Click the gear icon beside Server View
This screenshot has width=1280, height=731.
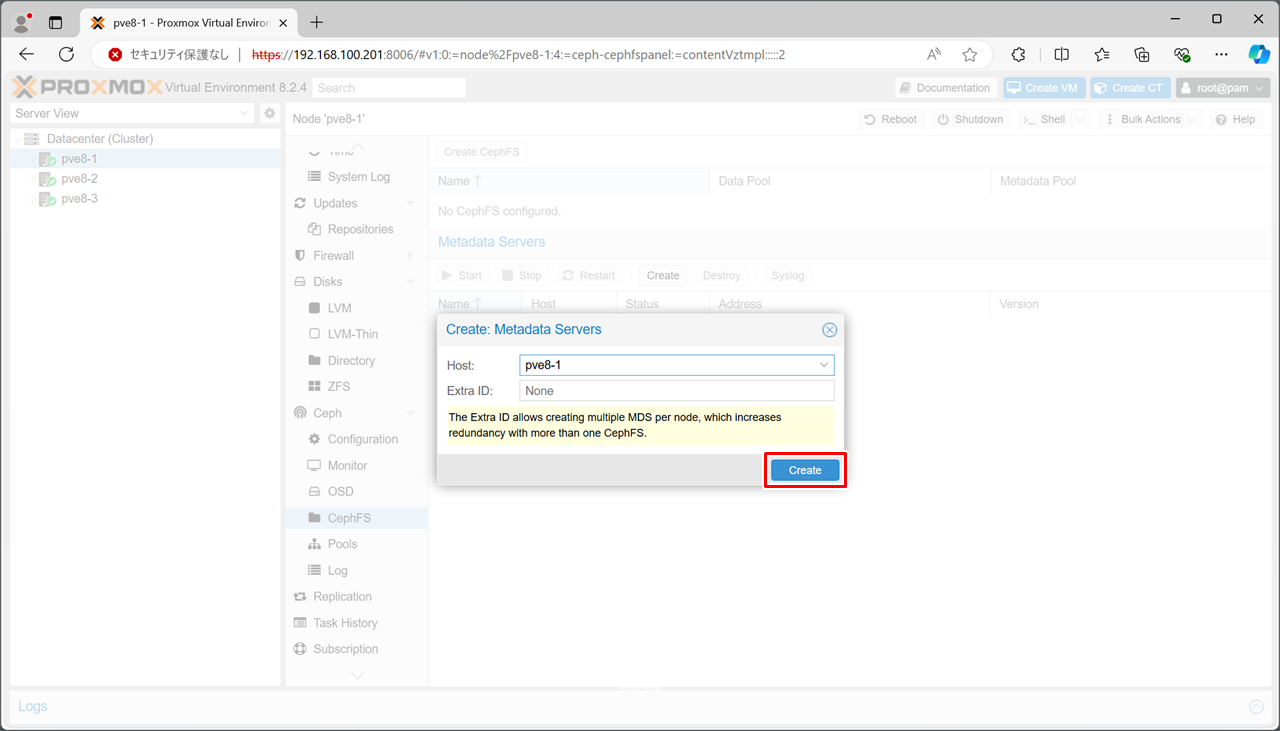click(269, 114)
